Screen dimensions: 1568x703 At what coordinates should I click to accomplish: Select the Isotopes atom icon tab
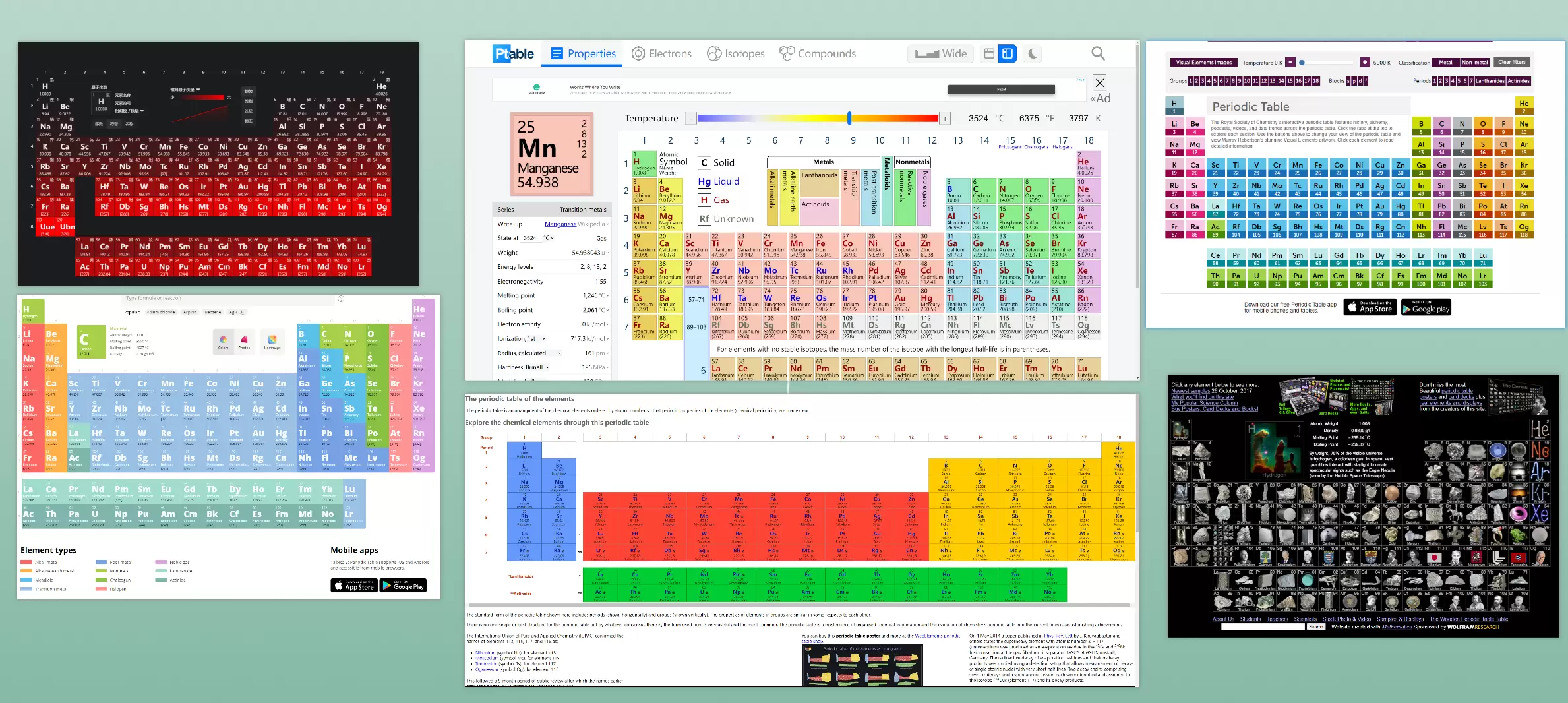pos(736,54)
